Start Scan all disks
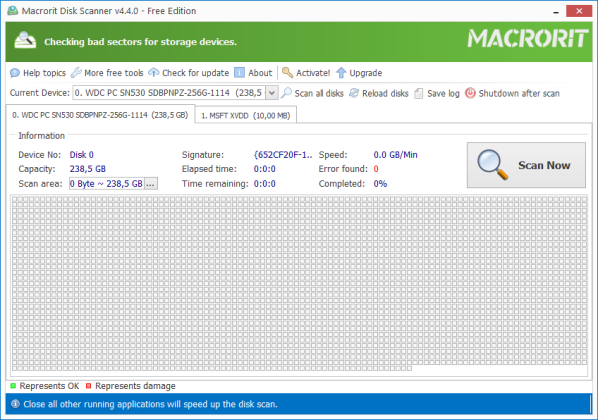 (x=312, y=93)
